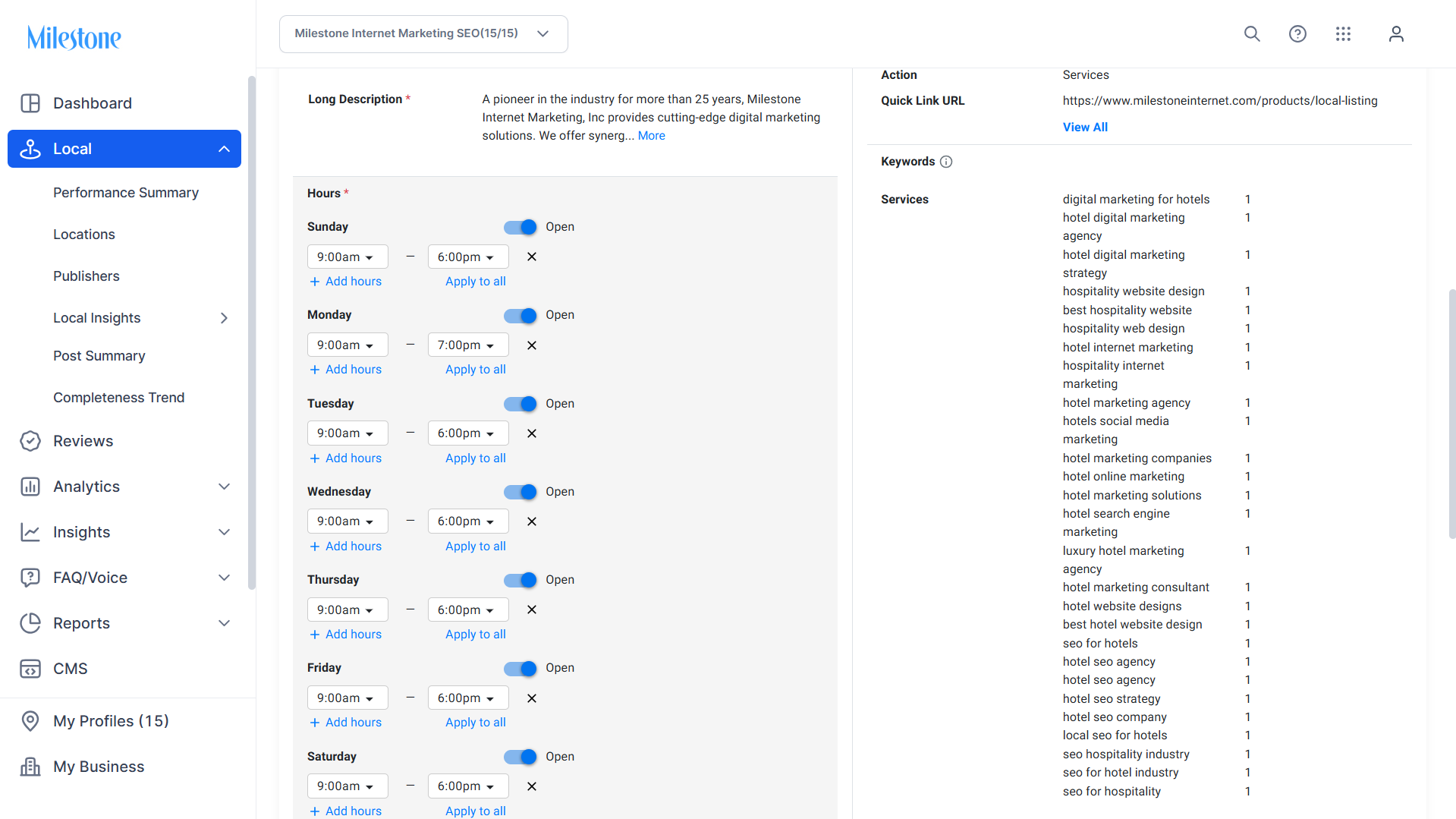Click More link in Long Description
The width and height of the screenshot is (1456, 819).
pos(652,136)
